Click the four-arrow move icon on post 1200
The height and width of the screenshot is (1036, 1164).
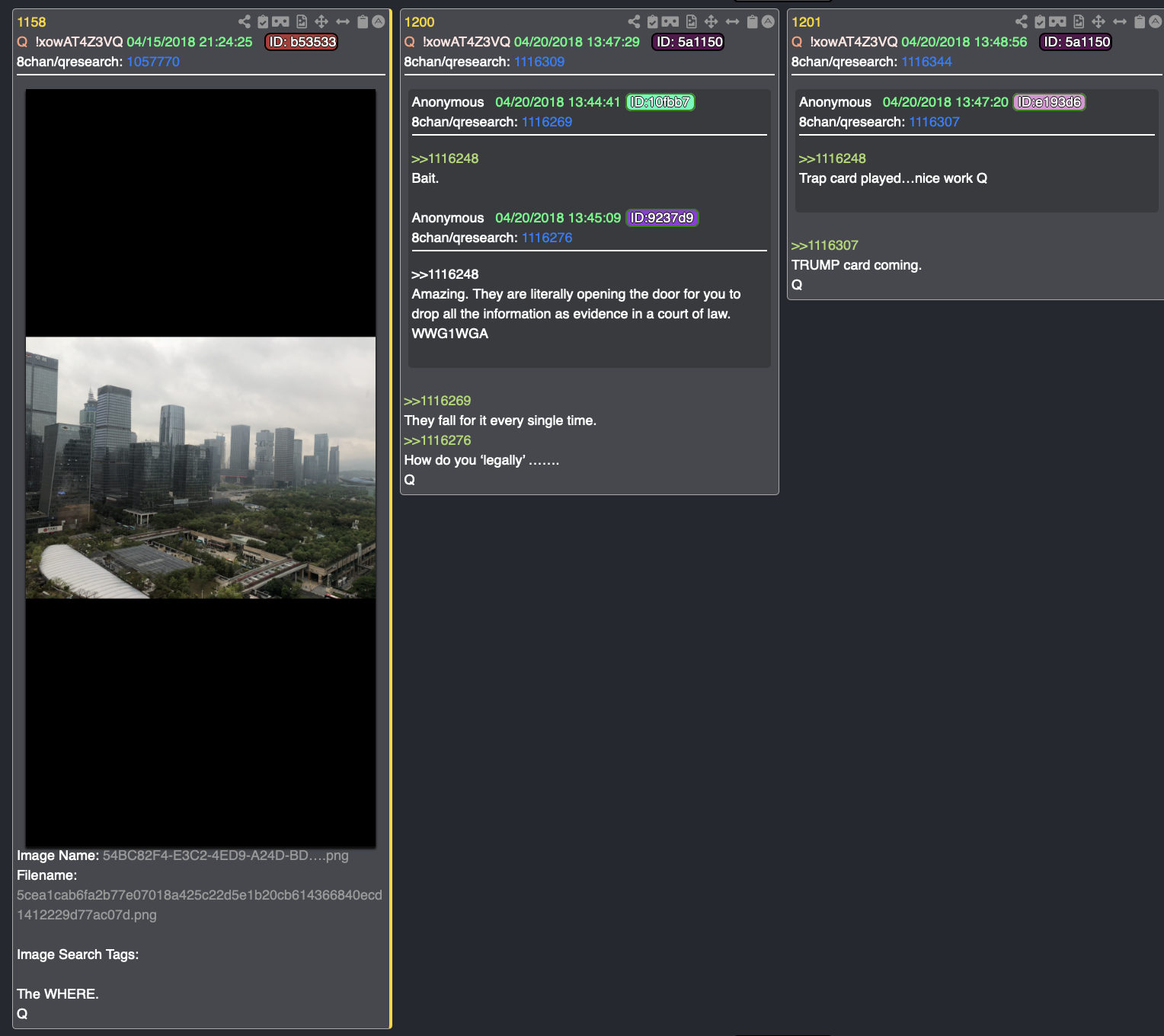point(711,22)
